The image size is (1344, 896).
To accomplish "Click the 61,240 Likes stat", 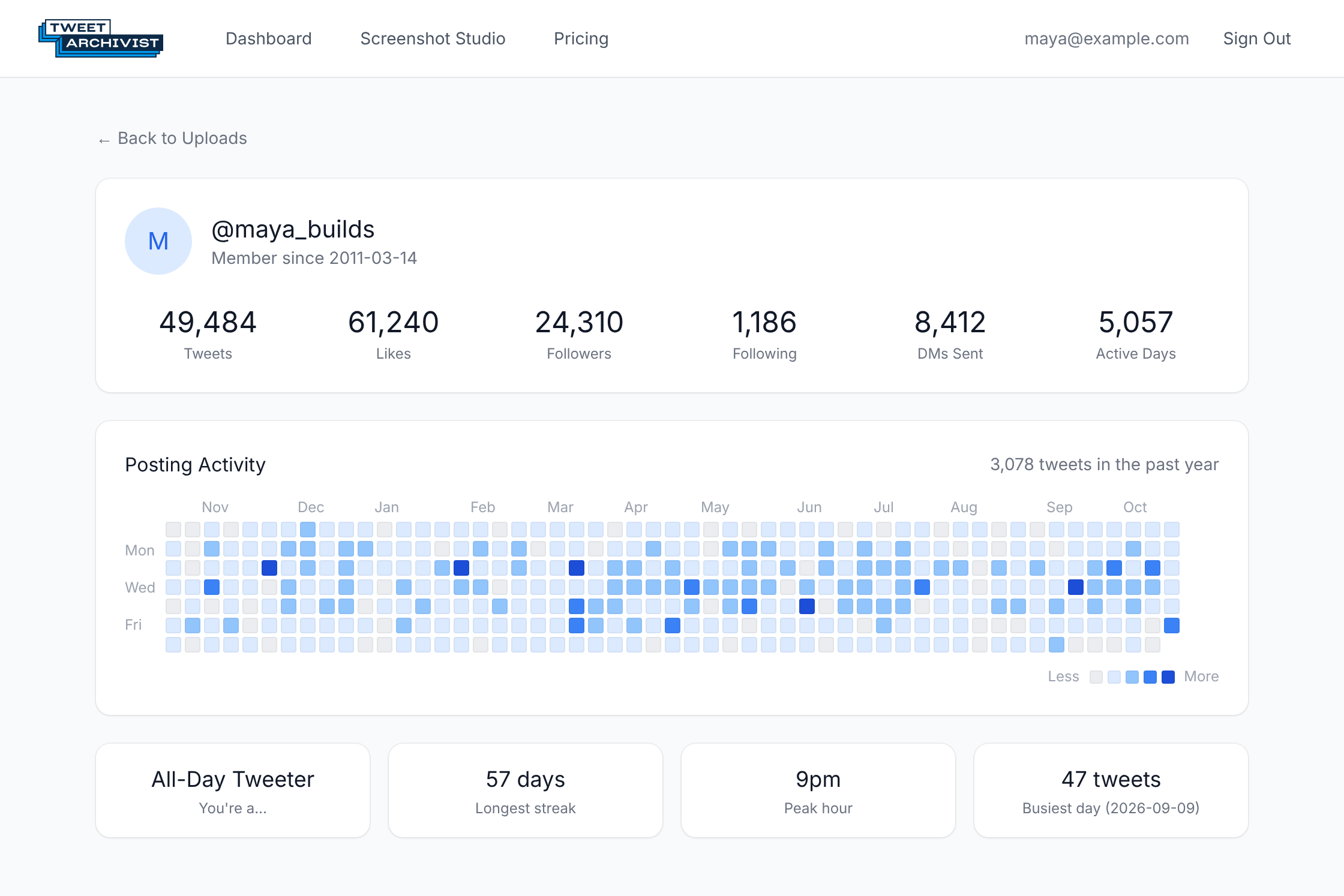I will pos(394,334).
